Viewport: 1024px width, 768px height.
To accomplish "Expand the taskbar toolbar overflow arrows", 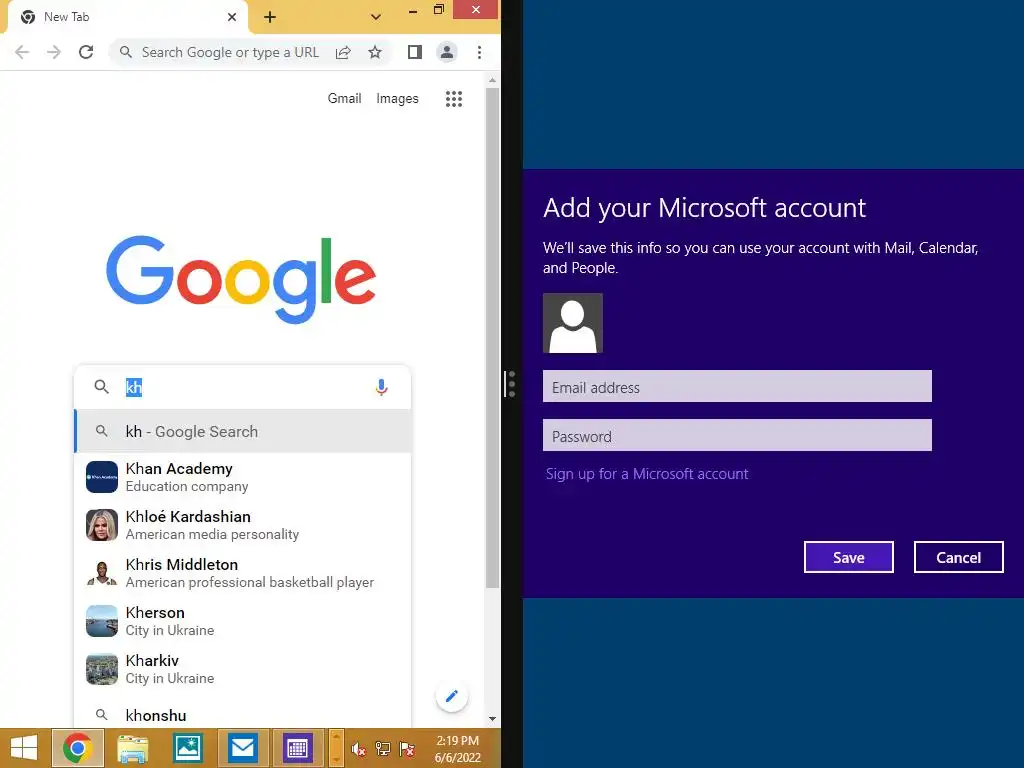I will [x=336, y=748].
